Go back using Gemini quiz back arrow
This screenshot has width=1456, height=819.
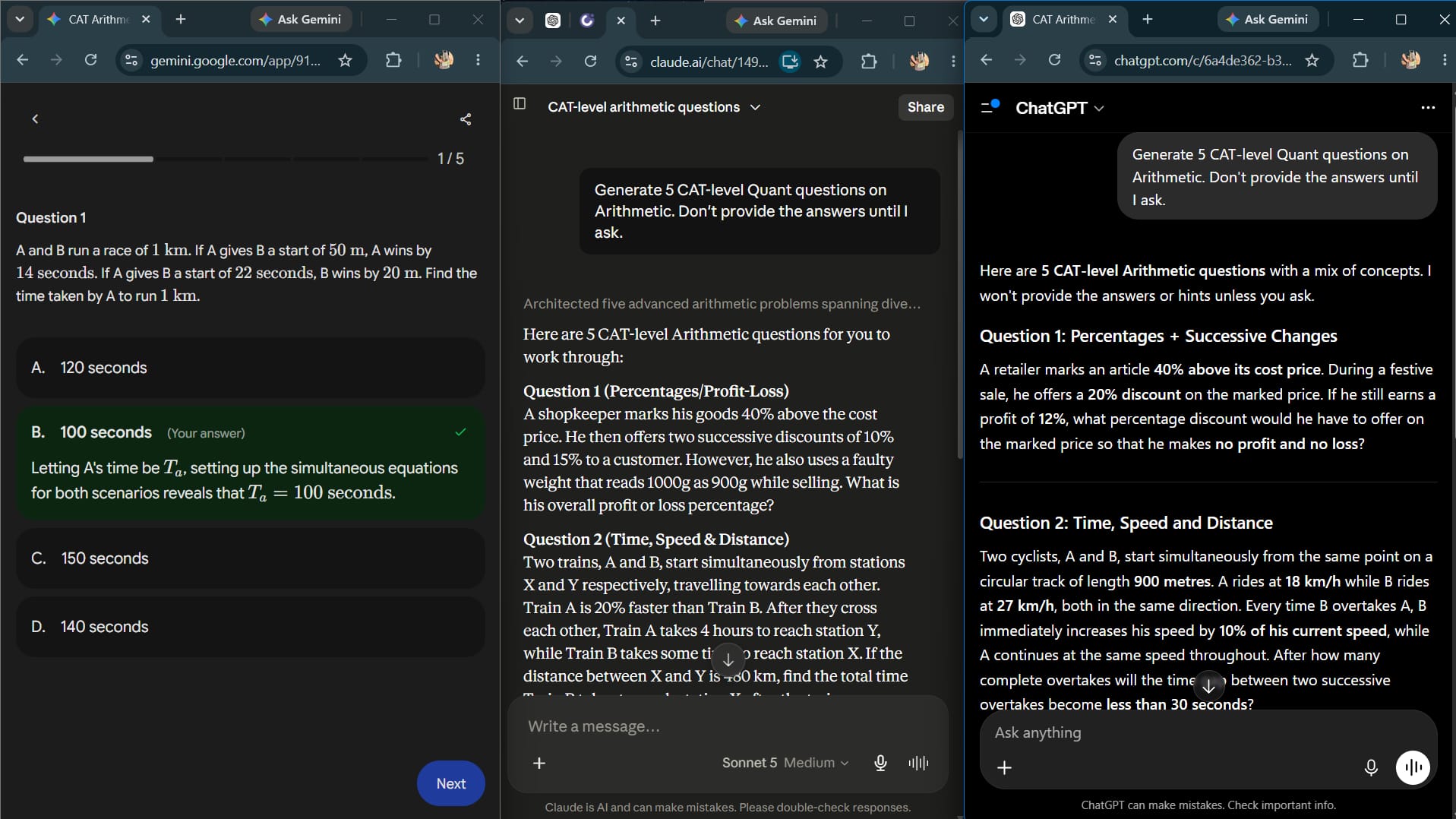(35, 119)
